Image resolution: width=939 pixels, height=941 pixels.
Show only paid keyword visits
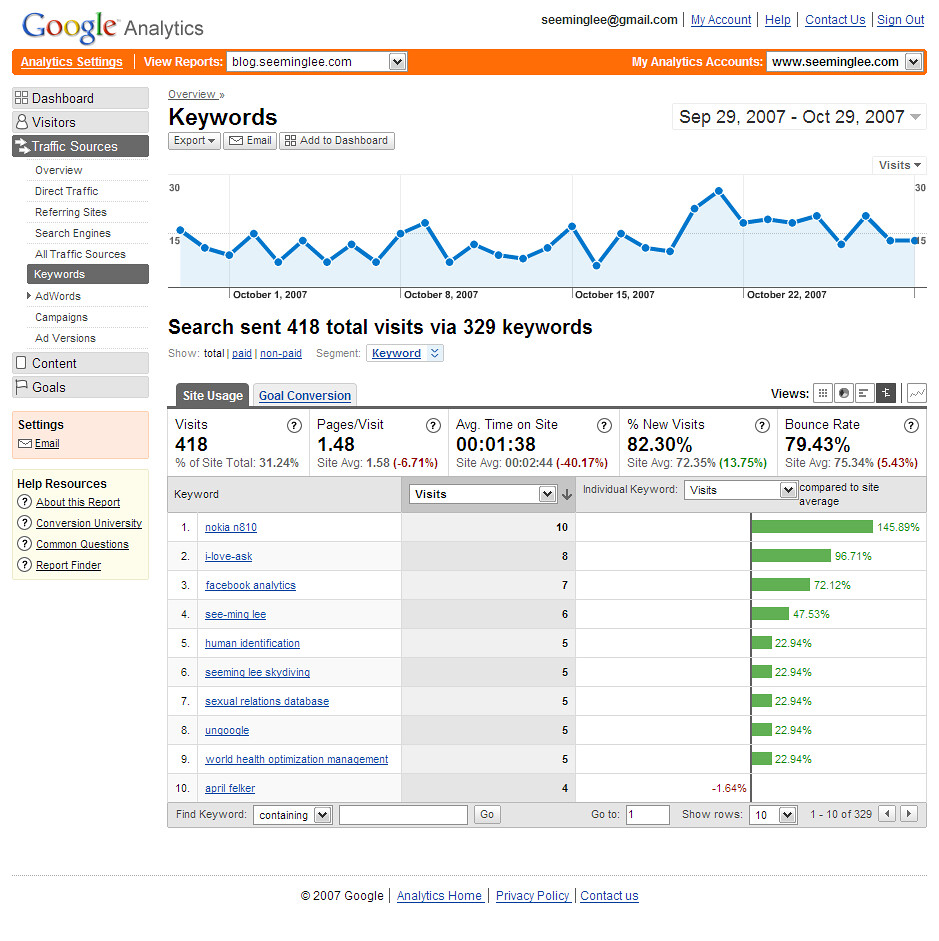pos(242,353)
